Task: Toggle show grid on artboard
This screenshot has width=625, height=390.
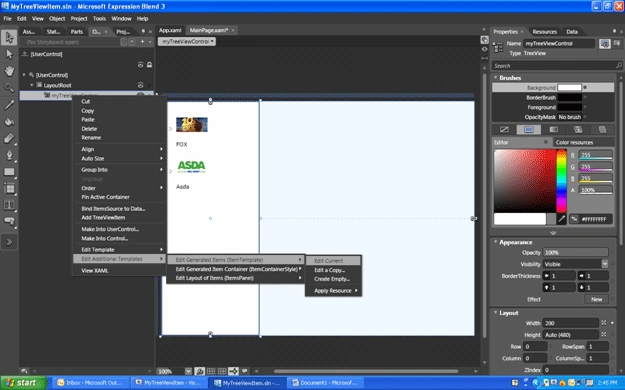Action: click(x=211, y=371)
